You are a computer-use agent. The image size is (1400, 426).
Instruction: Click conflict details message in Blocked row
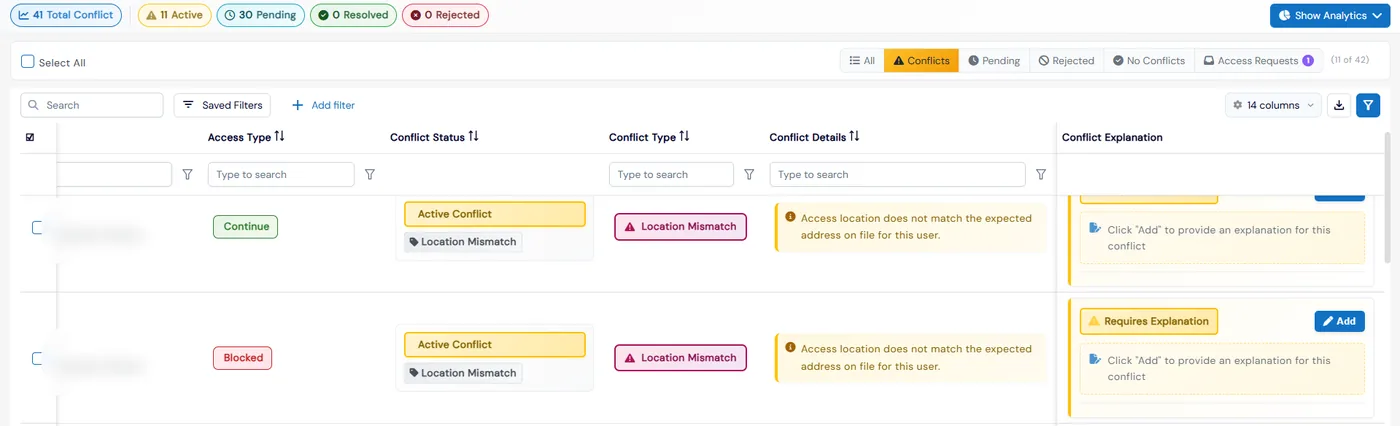click(910, 358)
